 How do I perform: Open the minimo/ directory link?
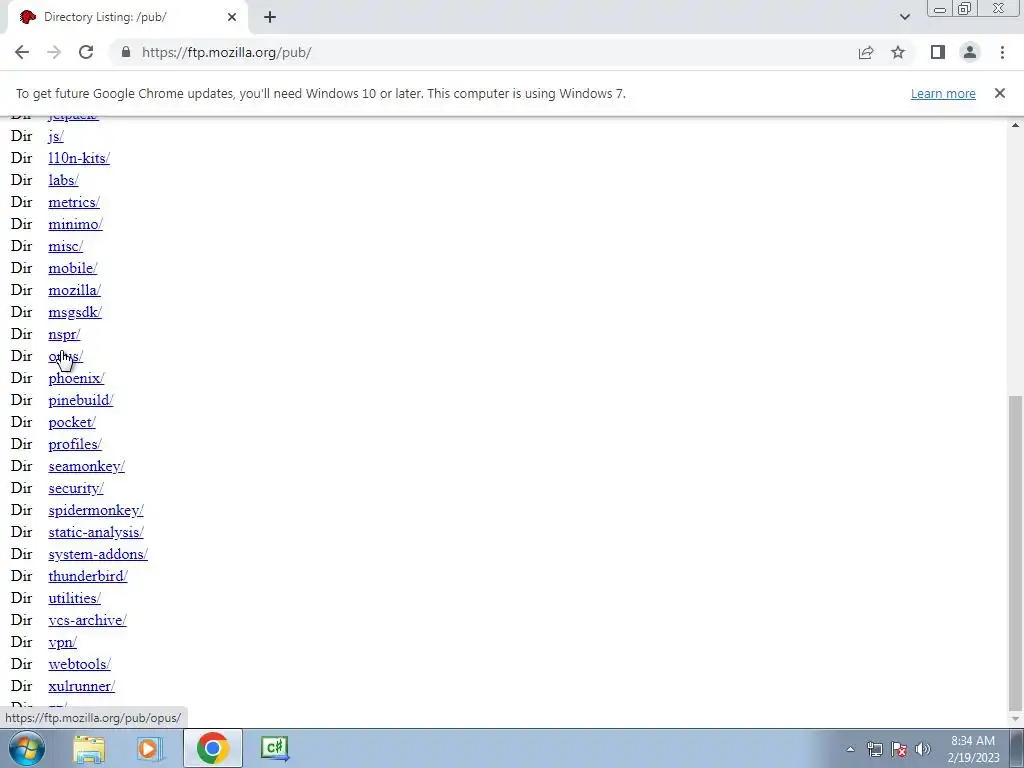coord(75,224)
